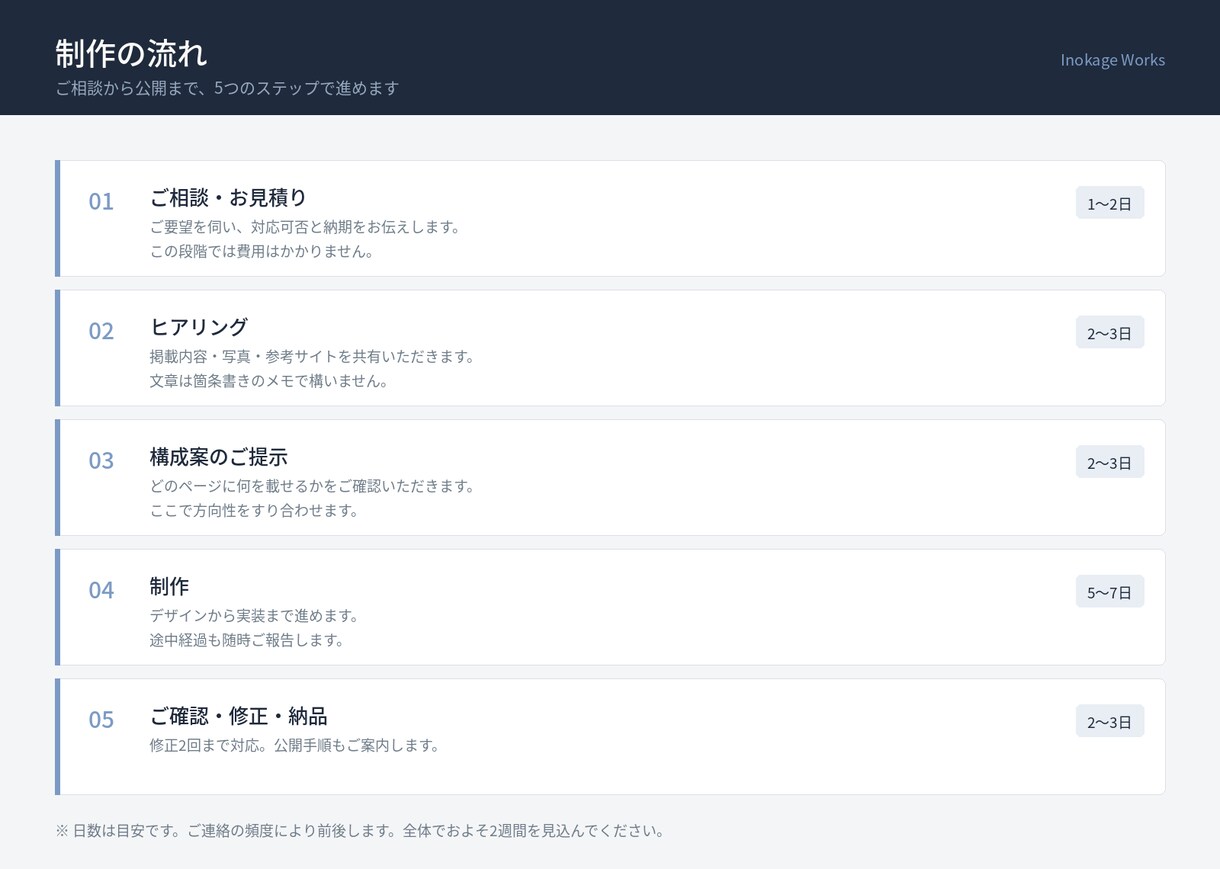Click the page title 制作の流れ
The height and width of the screenshot is (869, 1220).
[x=131, y=53]
